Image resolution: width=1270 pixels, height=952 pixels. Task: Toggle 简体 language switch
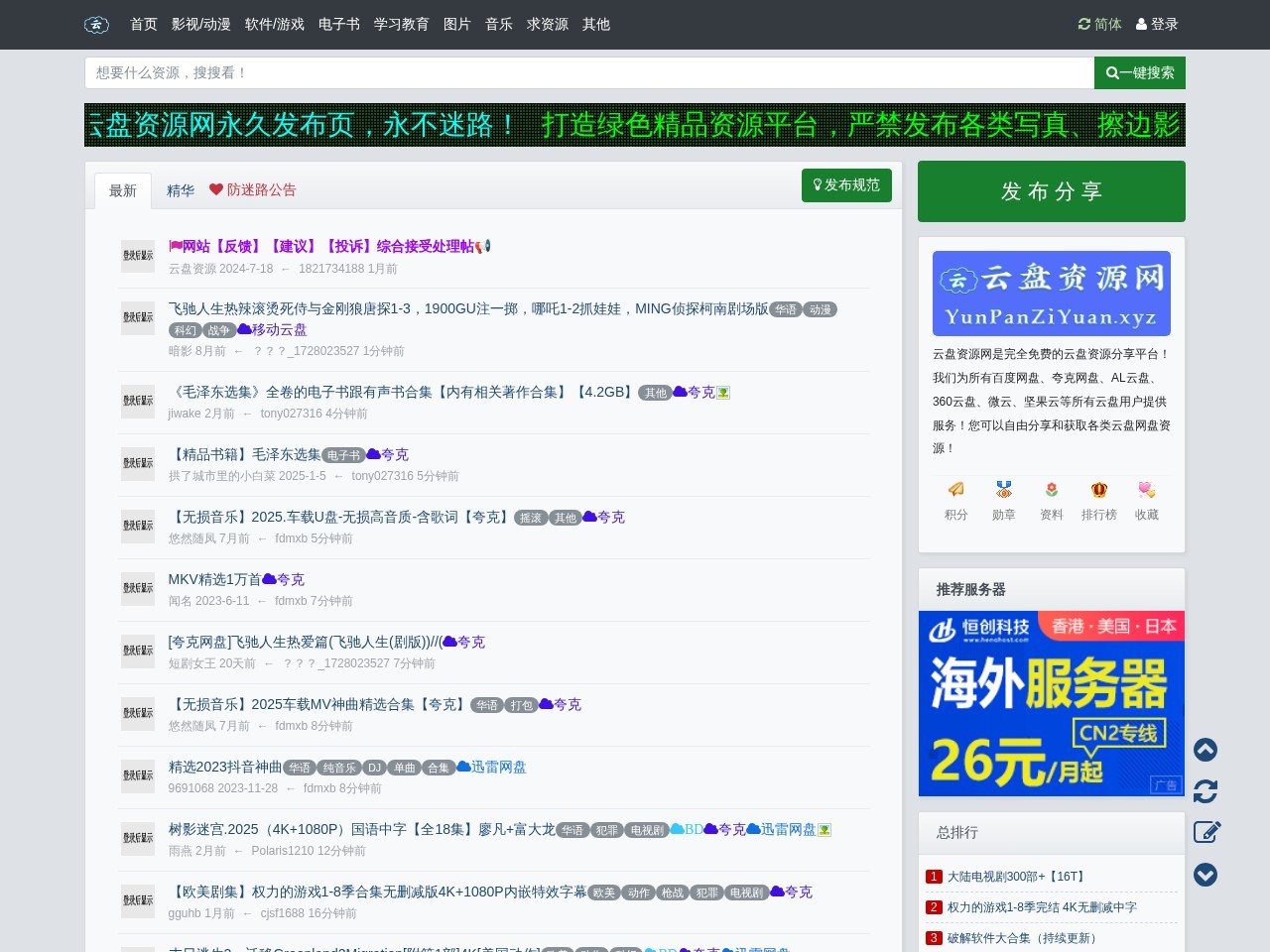pyautogui.click(x=1099, y=24)
